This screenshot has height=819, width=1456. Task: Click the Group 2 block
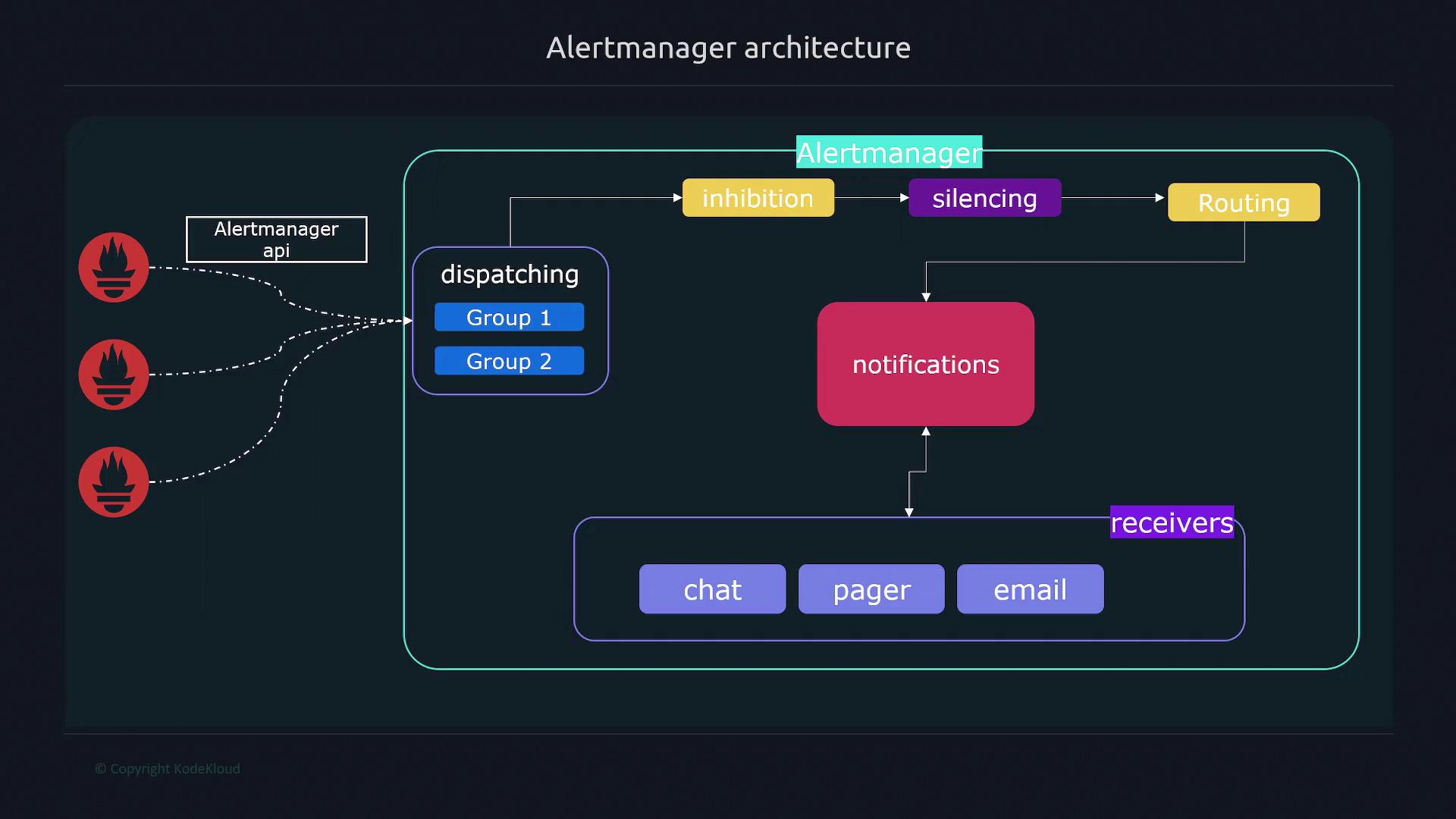coord(509,362)
